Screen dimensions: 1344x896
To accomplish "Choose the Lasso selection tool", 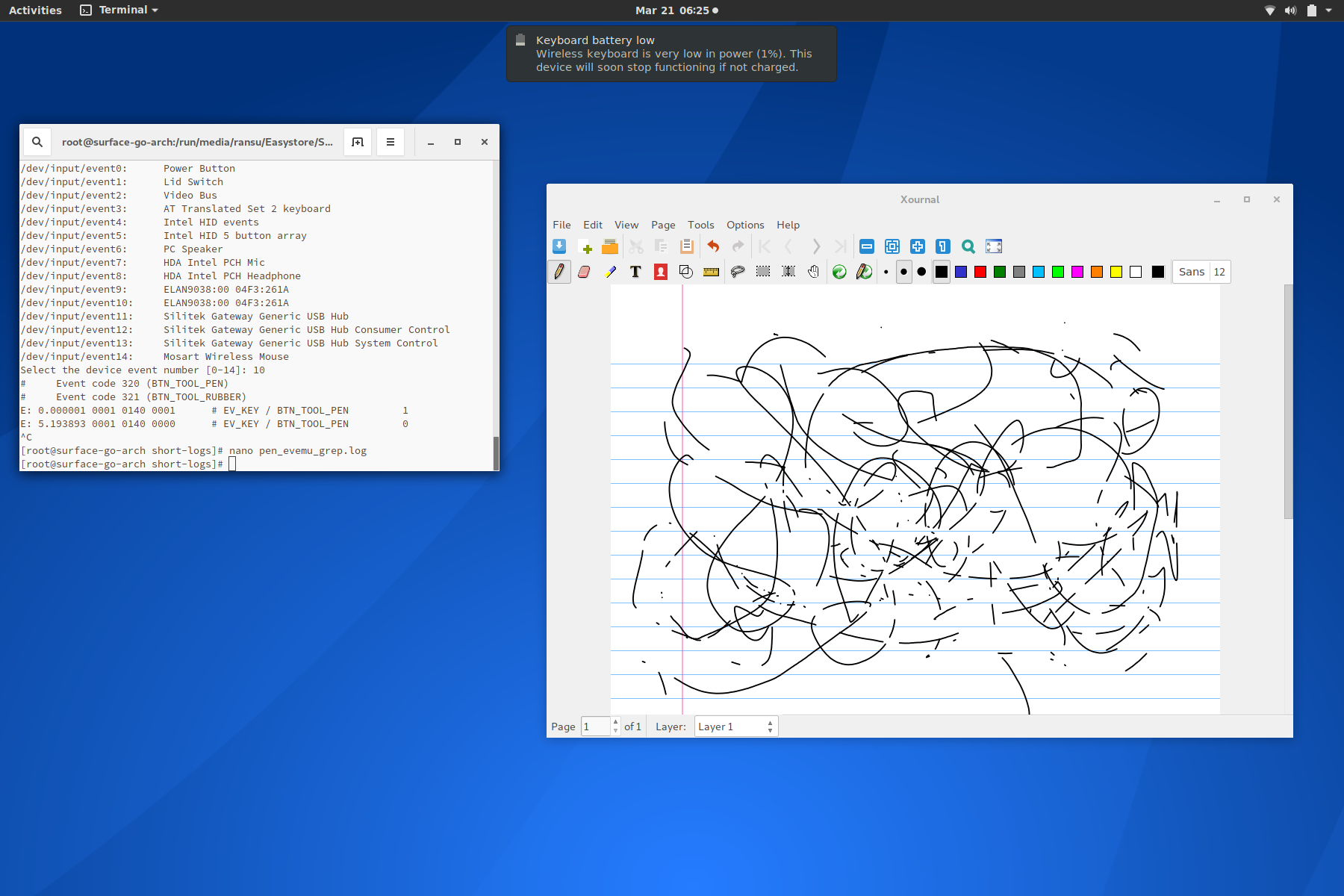I will click(738, 272).
